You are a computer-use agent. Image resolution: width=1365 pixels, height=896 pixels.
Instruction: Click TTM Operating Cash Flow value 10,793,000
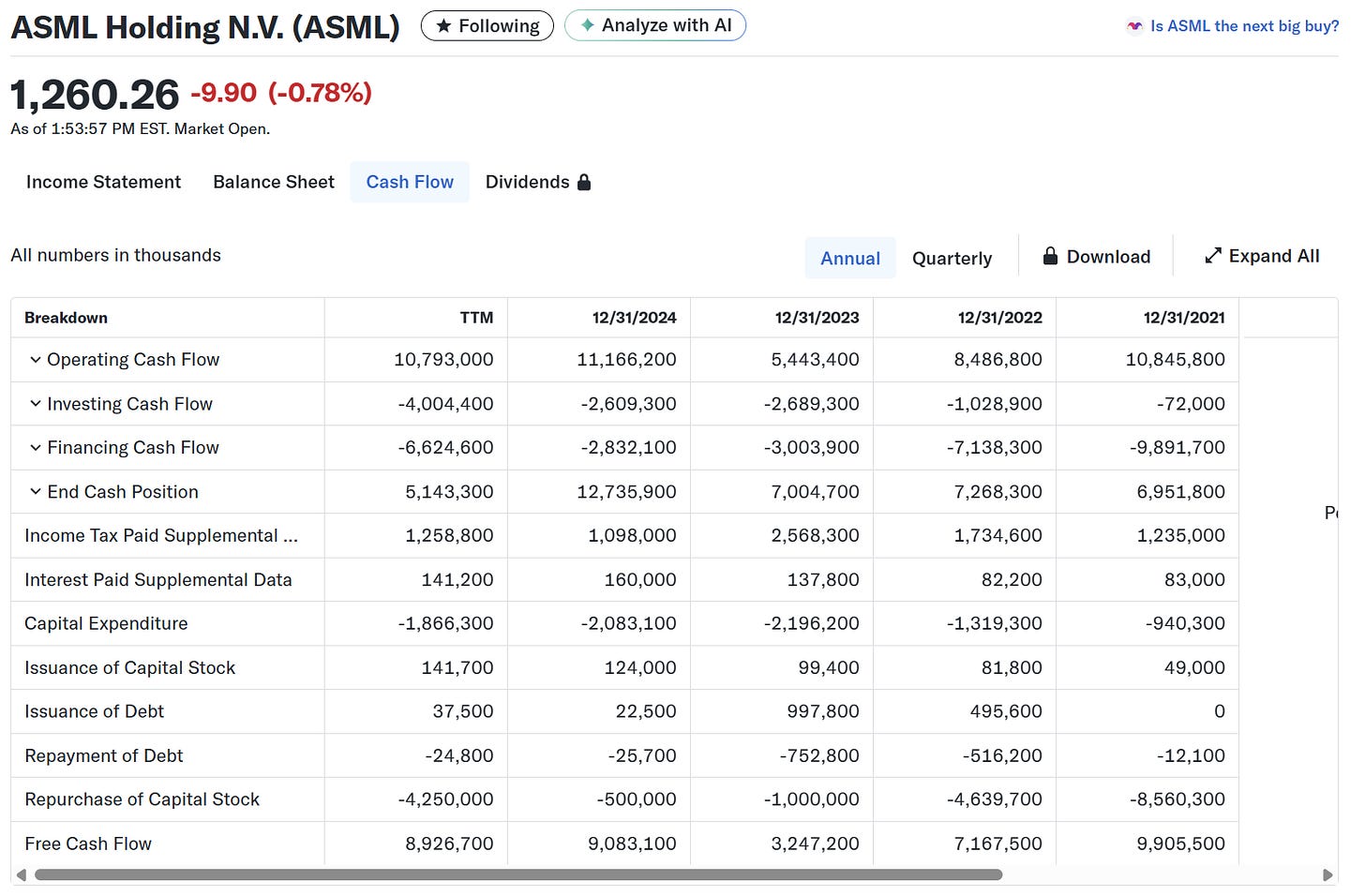point(443,359)
